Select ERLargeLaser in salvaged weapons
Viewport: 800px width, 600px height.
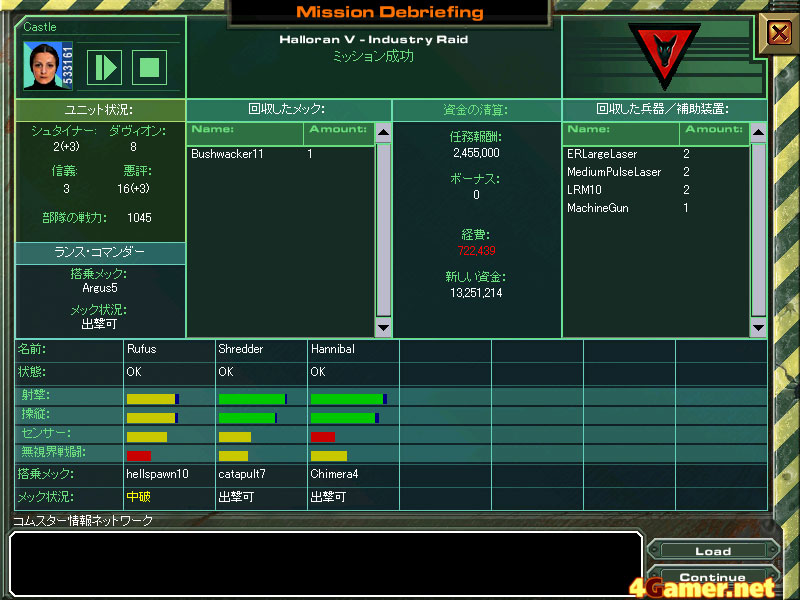click(656, 154)
